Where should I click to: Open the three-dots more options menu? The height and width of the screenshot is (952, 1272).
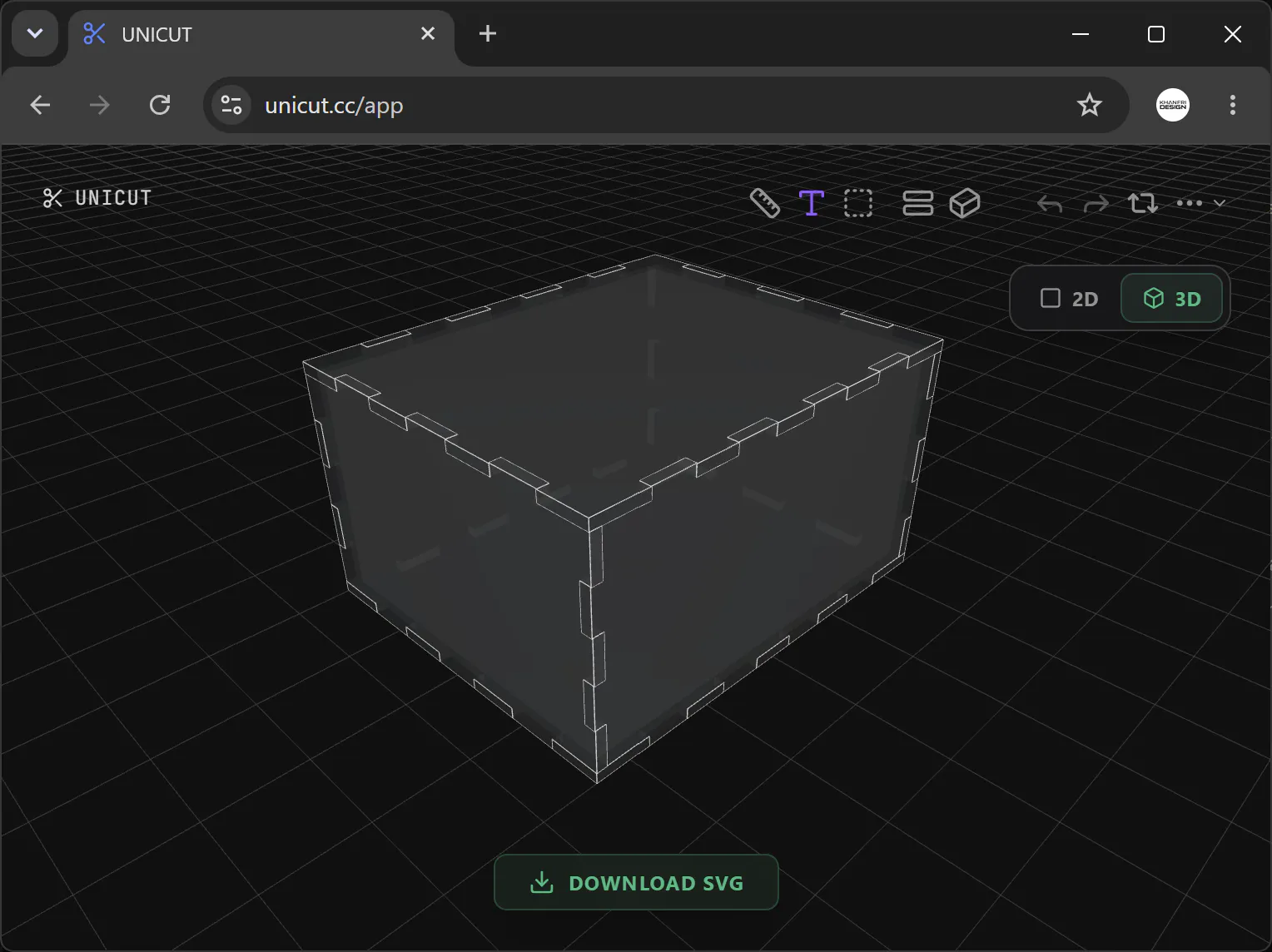coord(1200,203)
